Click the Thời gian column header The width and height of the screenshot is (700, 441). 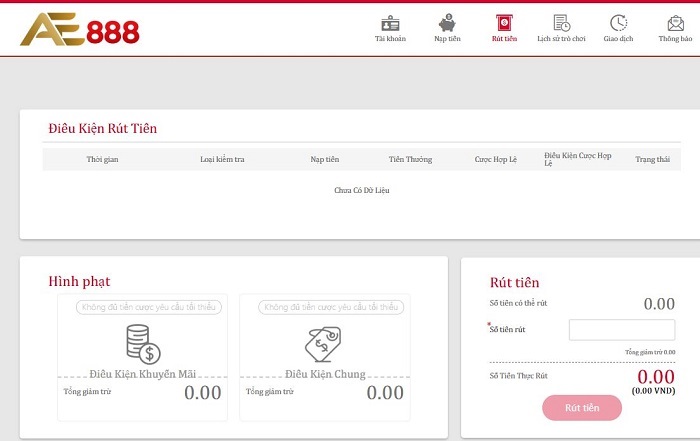point(102,160)
